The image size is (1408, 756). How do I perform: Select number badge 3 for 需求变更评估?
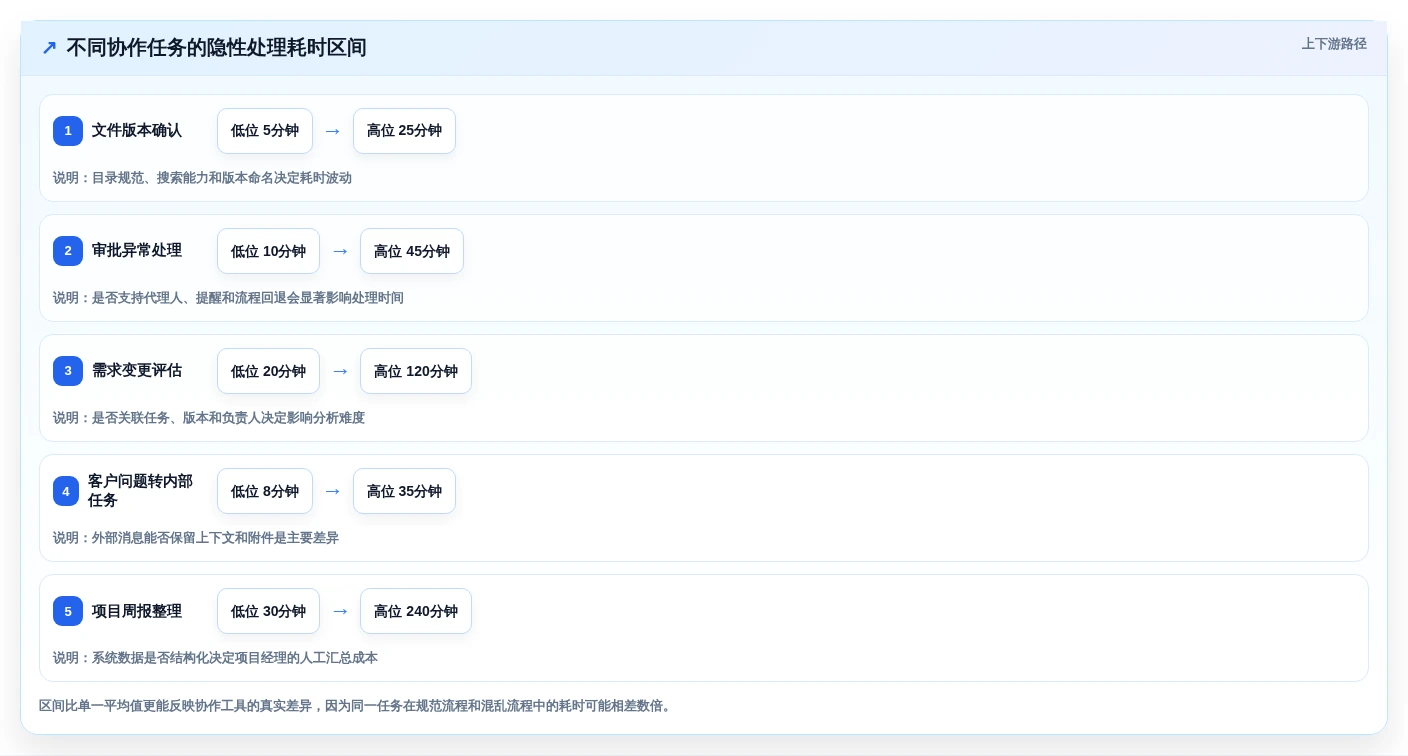pyautogui.click(x=68, y=371)
